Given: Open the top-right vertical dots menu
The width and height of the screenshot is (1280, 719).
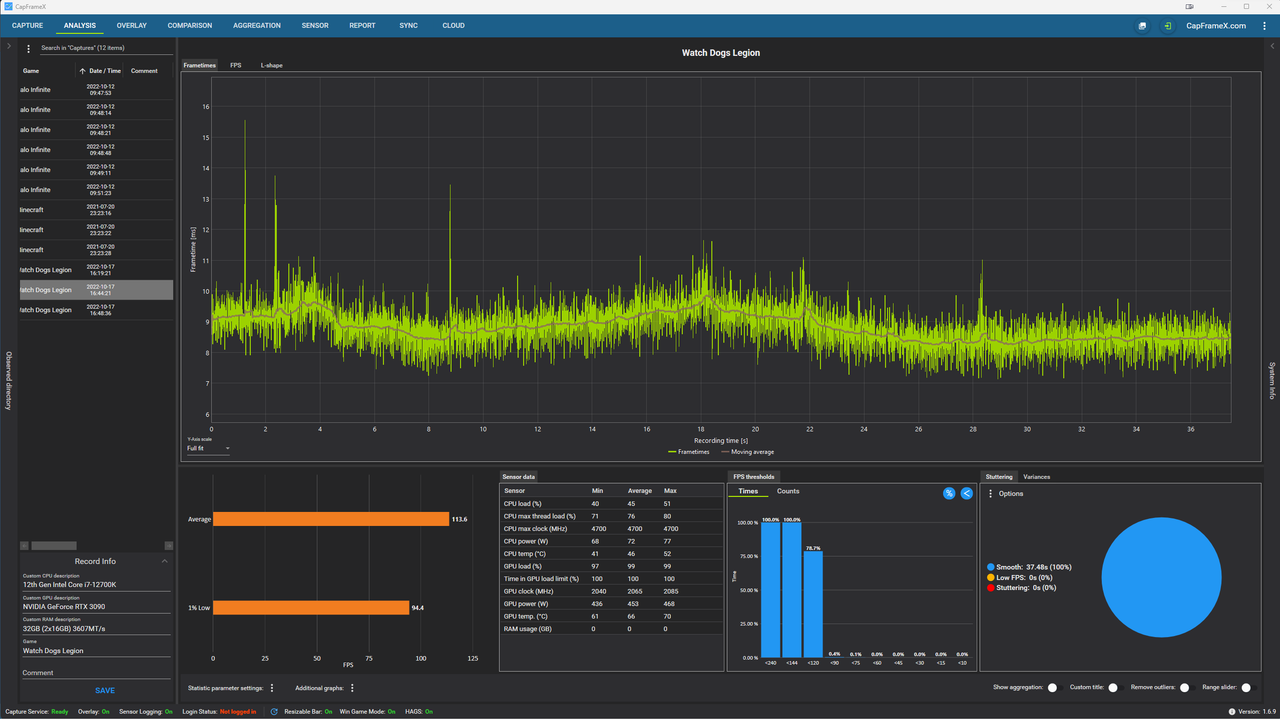Looking at the screenshot, I should point(1264,26).
